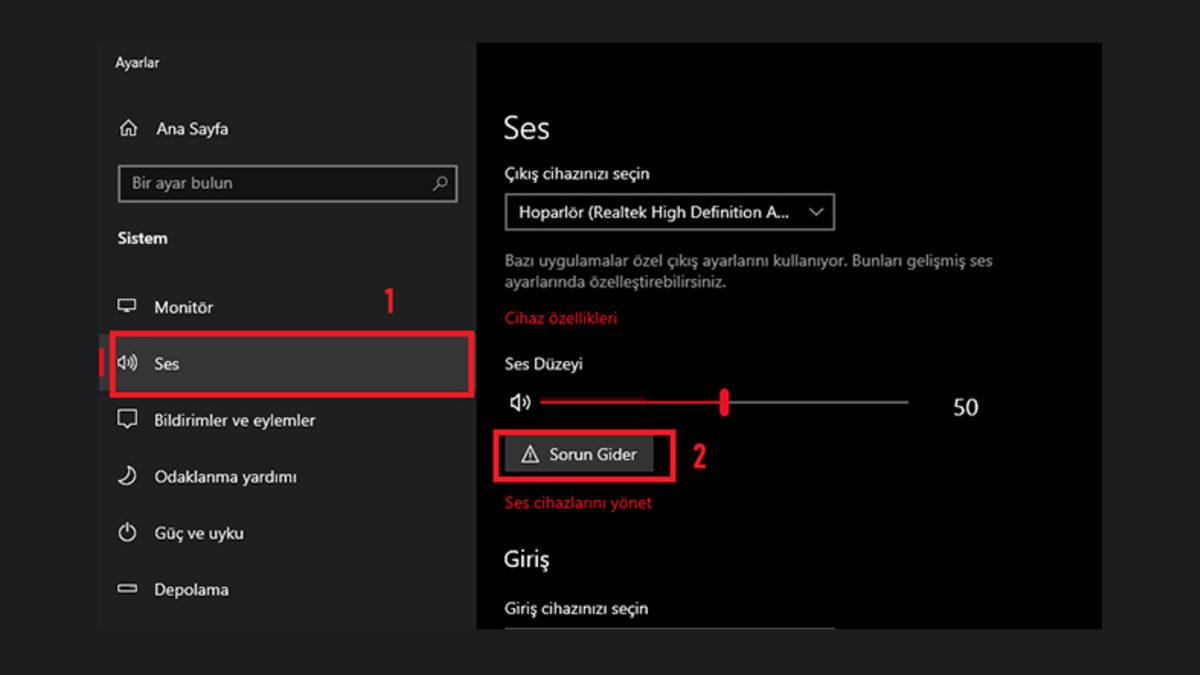The image size is (1200, 675).
Task: Open the output device dropdown showing Hoparlör Realtek
Action: coord(668,212)
